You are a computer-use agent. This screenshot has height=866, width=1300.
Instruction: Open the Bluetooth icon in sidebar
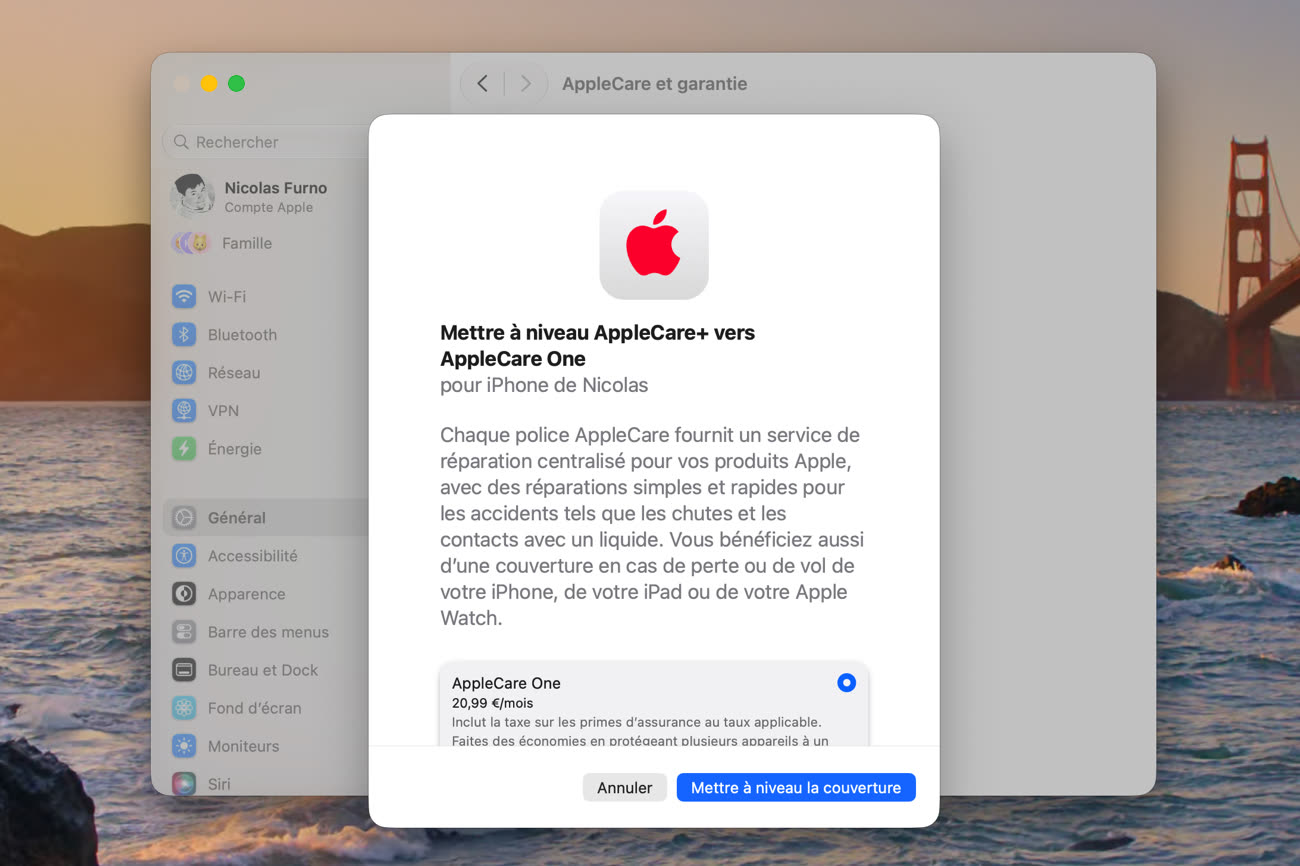(184, 335)
